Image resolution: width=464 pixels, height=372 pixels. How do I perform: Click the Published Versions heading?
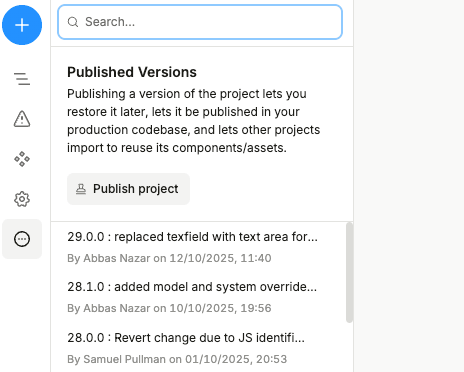coord(132,72)
